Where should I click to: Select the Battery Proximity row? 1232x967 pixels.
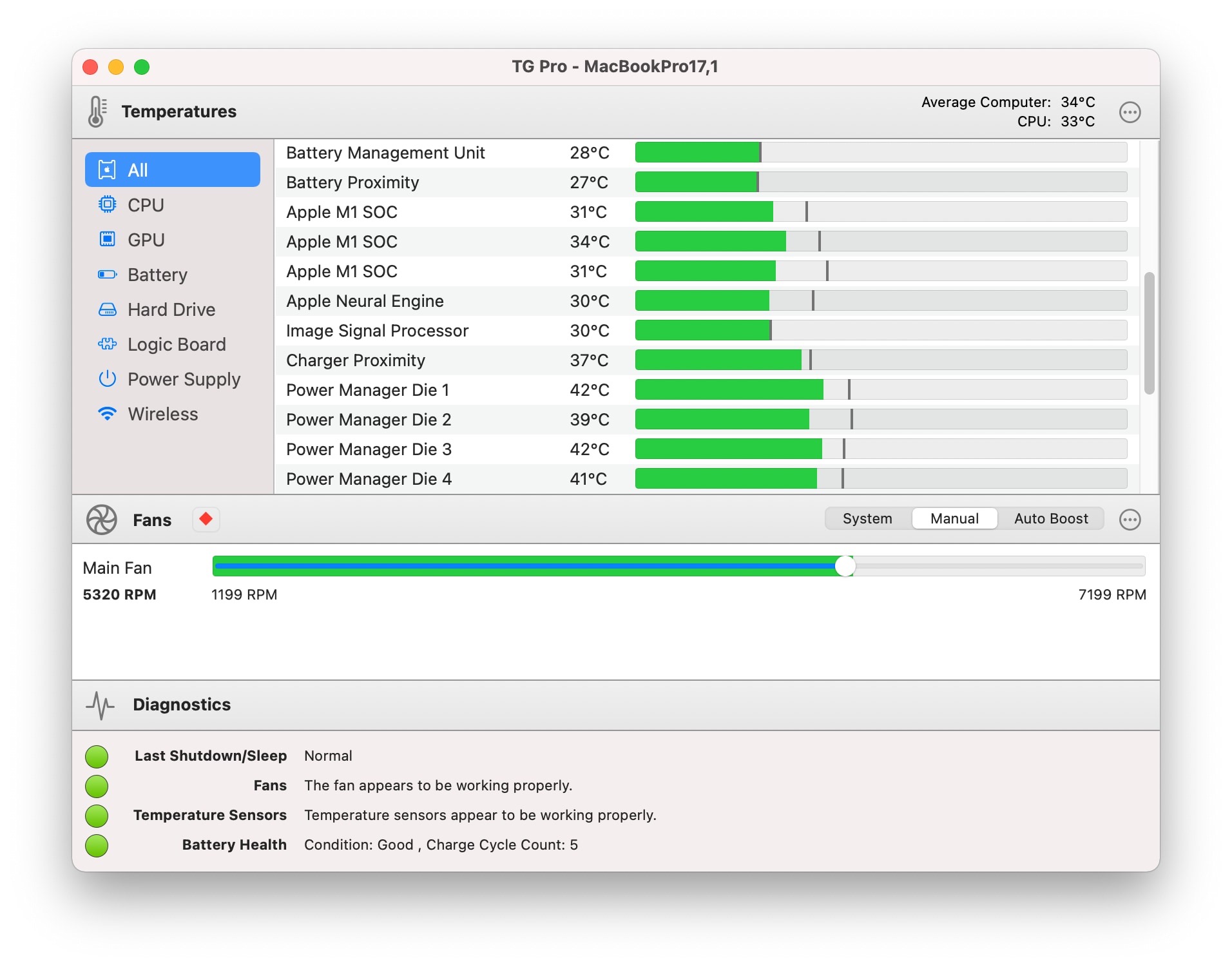(707, 182)
